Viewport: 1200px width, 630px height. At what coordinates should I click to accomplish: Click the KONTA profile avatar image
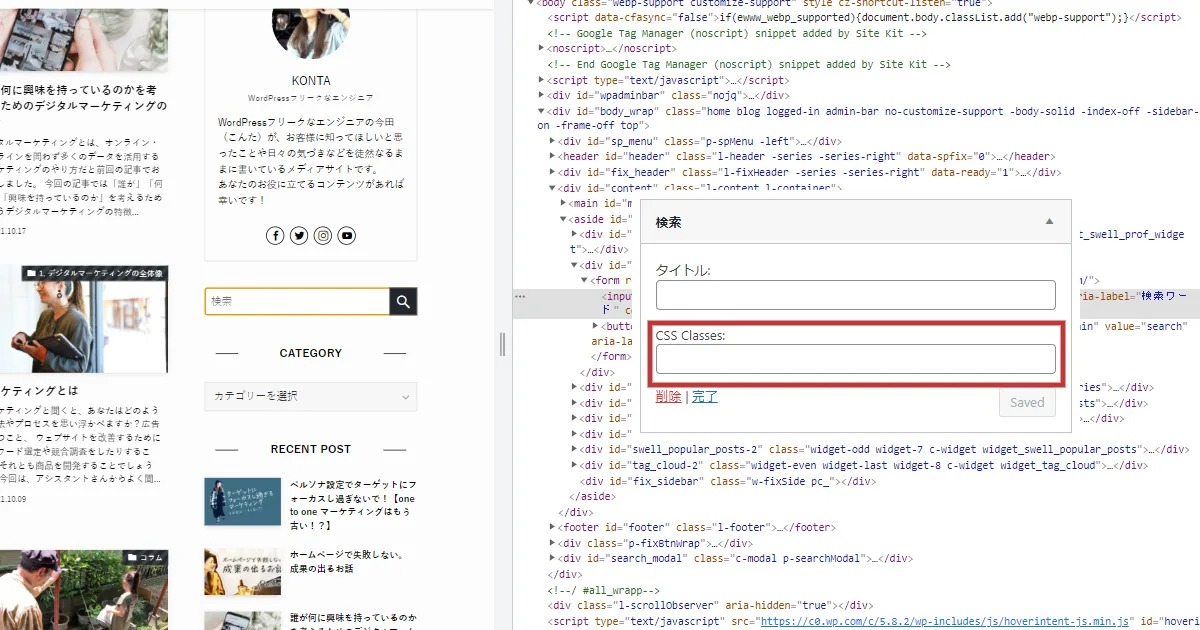(x=310, y=30)
